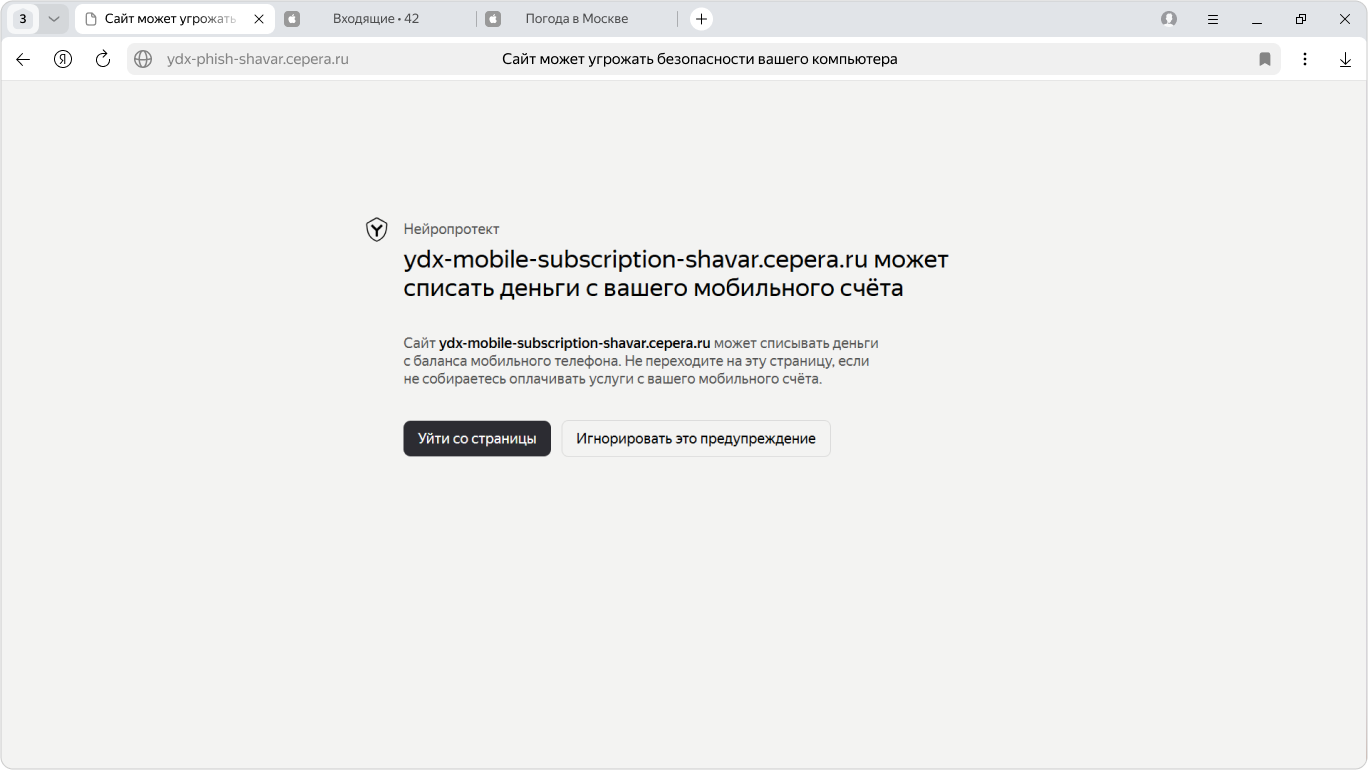Switch to the "Входящие • 42" tab
Screen dimensions: 1368x770
click(x=375, y=19)
